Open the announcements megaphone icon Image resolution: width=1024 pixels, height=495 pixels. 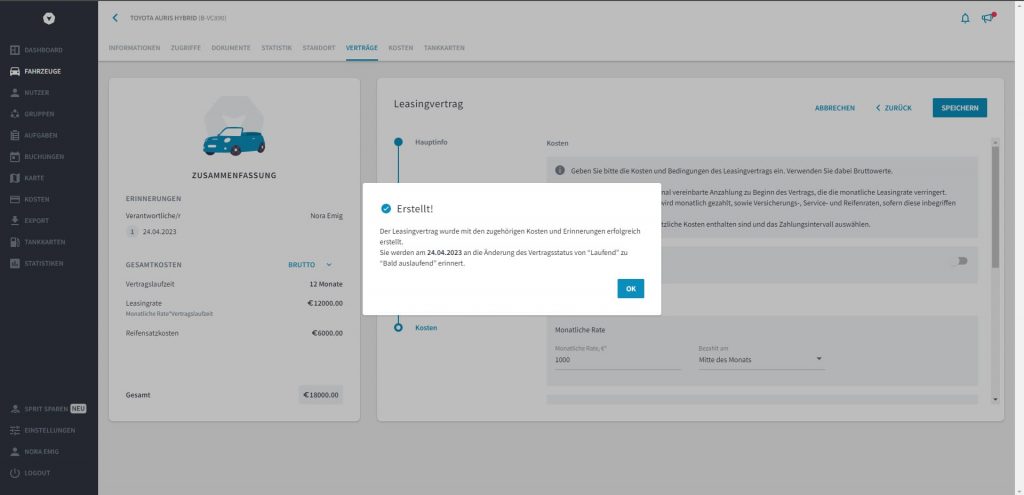[x=987, y=18]
